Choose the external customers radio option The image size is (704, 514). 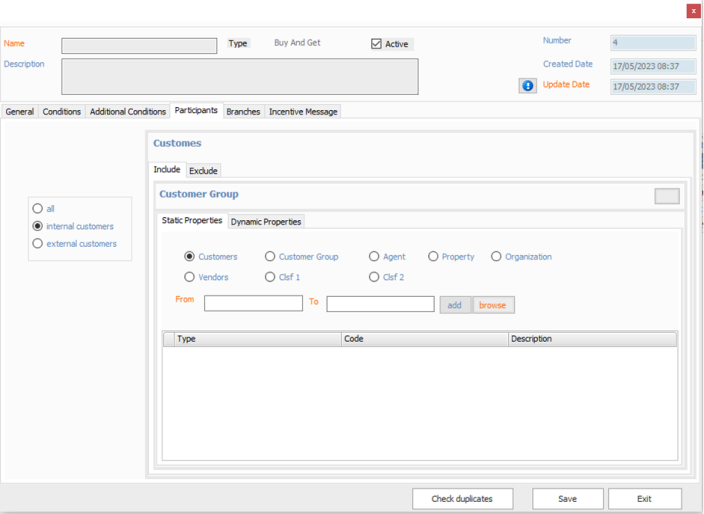[x=38, y=243]
